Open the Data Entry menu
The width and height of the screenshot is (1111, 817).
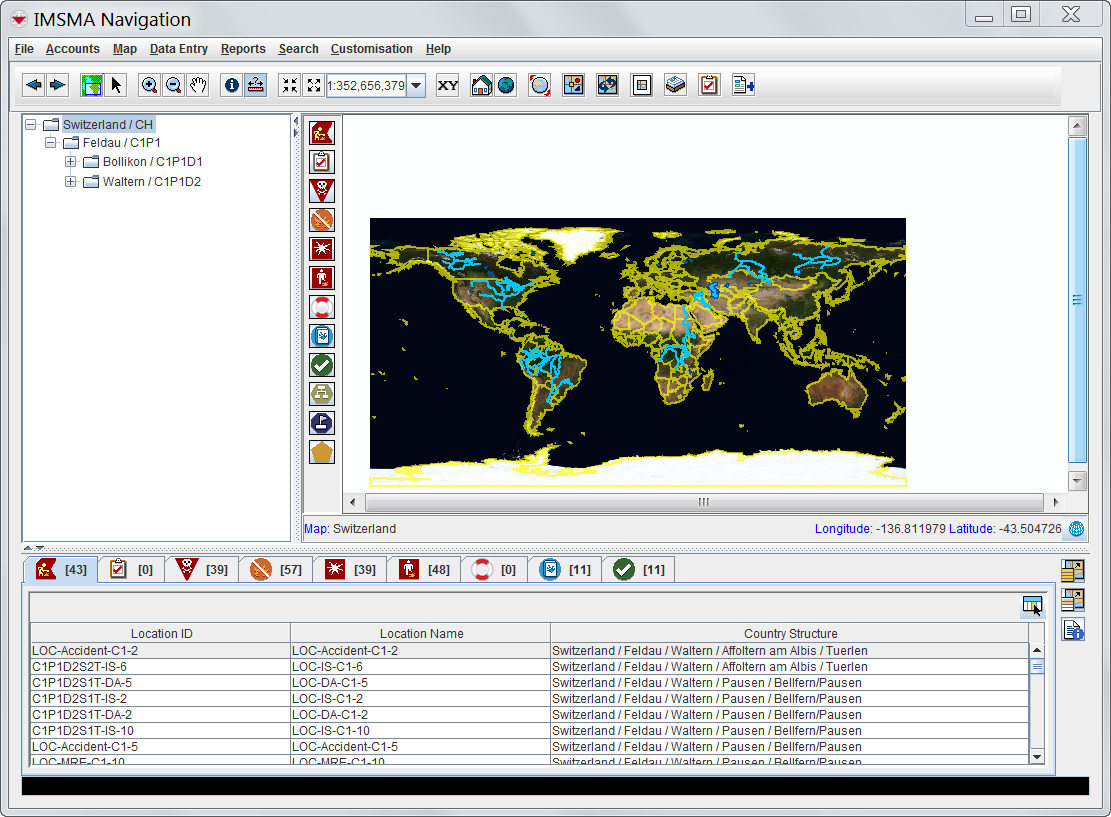[x=178, y=49]
